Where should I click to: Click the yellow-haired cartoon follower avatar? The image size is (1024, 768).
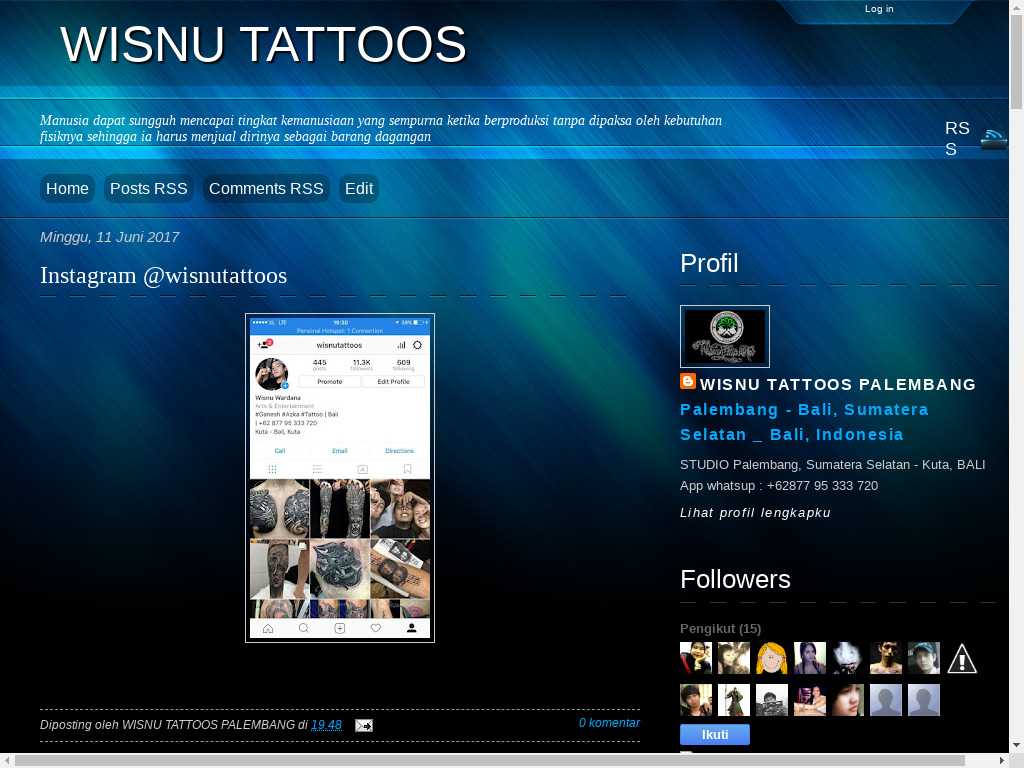pyautogui.click(x=772, y=658)
